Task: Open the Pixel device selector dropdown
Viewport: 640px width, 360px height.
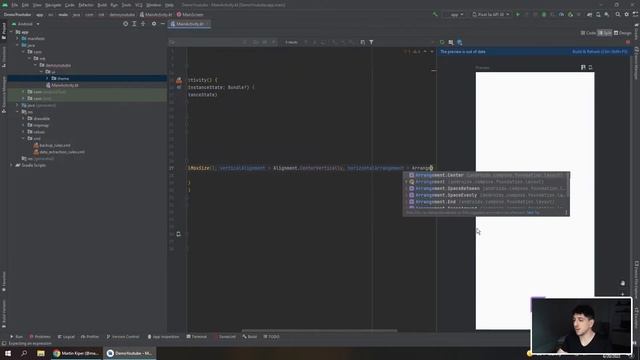Action: coord(491,14)
